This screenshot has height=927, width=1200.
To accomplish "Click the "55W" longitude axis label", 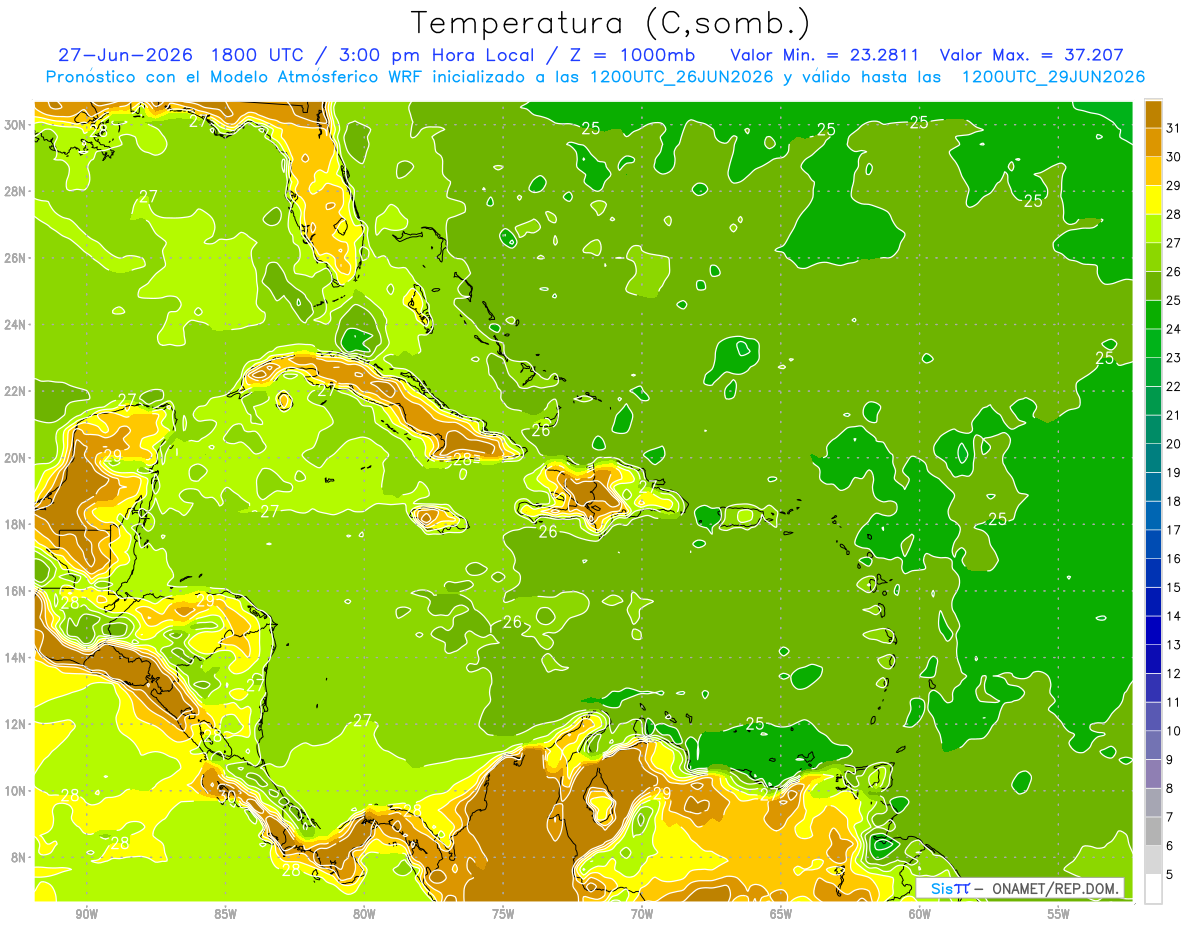I will pos(1059,914).
